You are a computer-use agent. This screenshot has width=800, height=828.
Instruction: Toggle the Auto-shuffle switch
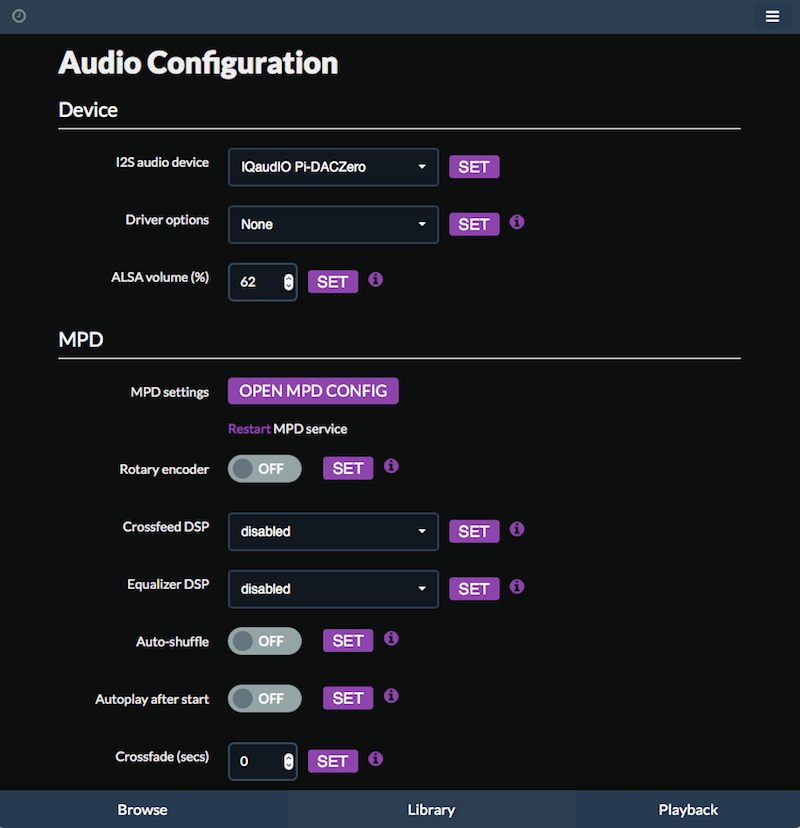click(265, 641)
